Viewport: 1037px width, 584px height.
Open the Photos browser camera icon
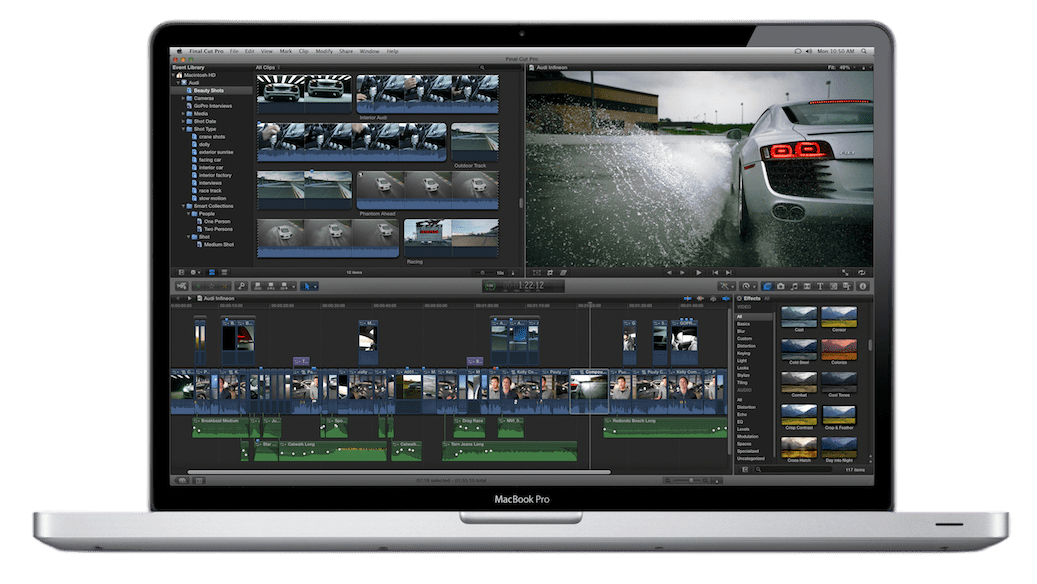(x=780, y=286)
